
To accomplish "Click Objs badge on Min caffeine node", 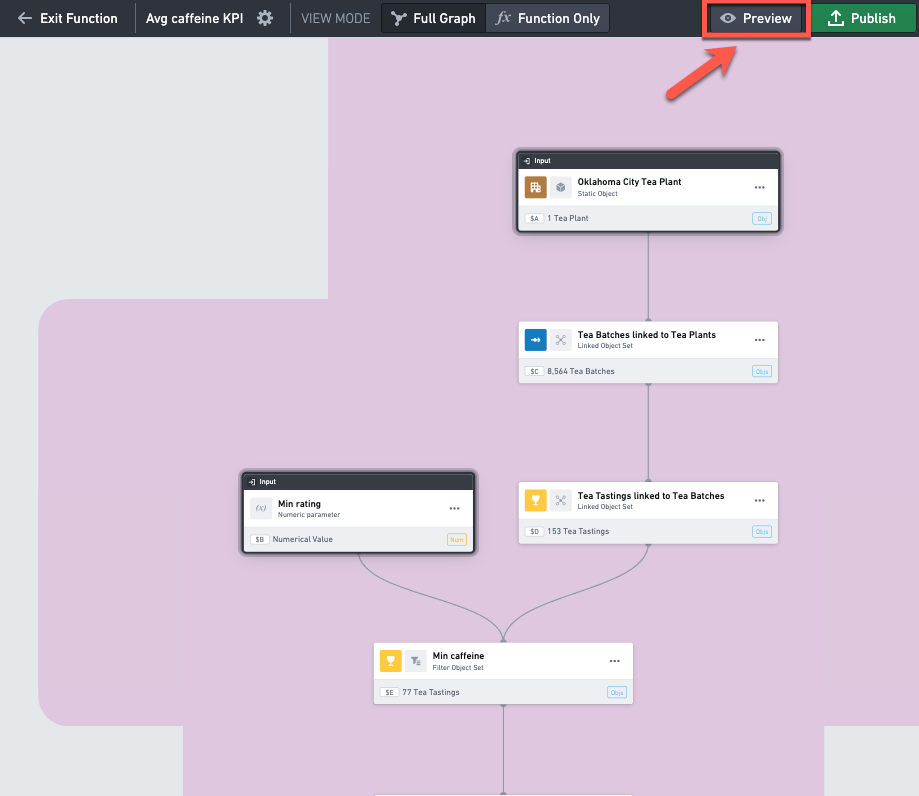I will pyautogui.click(x=617, y=693).
